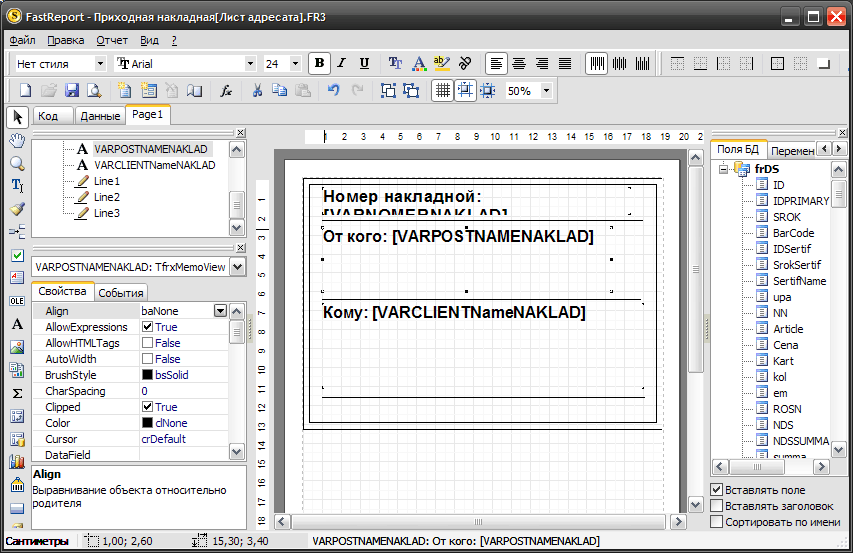
Task: Open the Arial font name dropdown
Action: click(x=250, y=64)
